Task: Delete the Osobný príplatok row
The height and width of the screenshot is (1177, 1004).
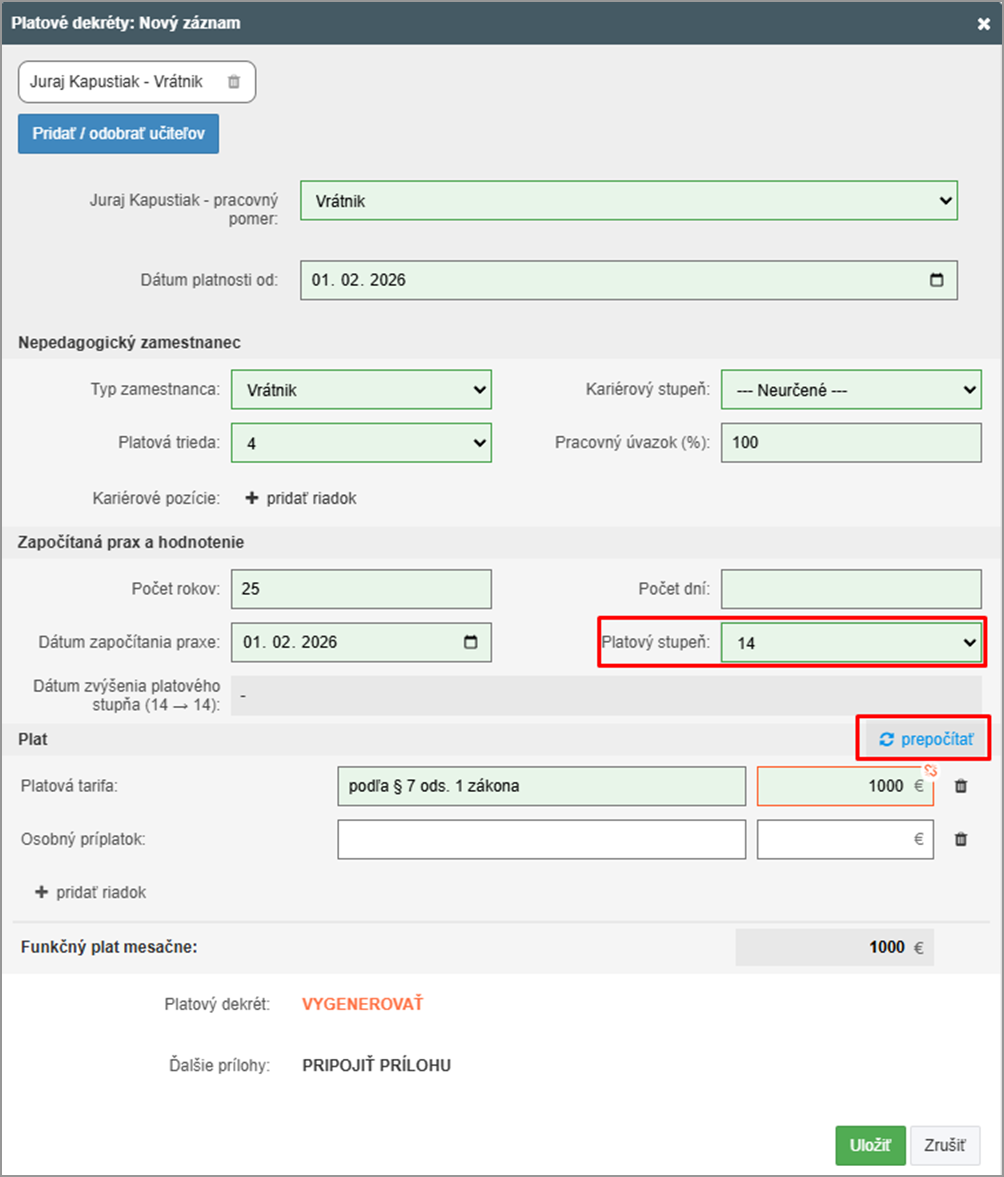Action: (x=960, y=840)
